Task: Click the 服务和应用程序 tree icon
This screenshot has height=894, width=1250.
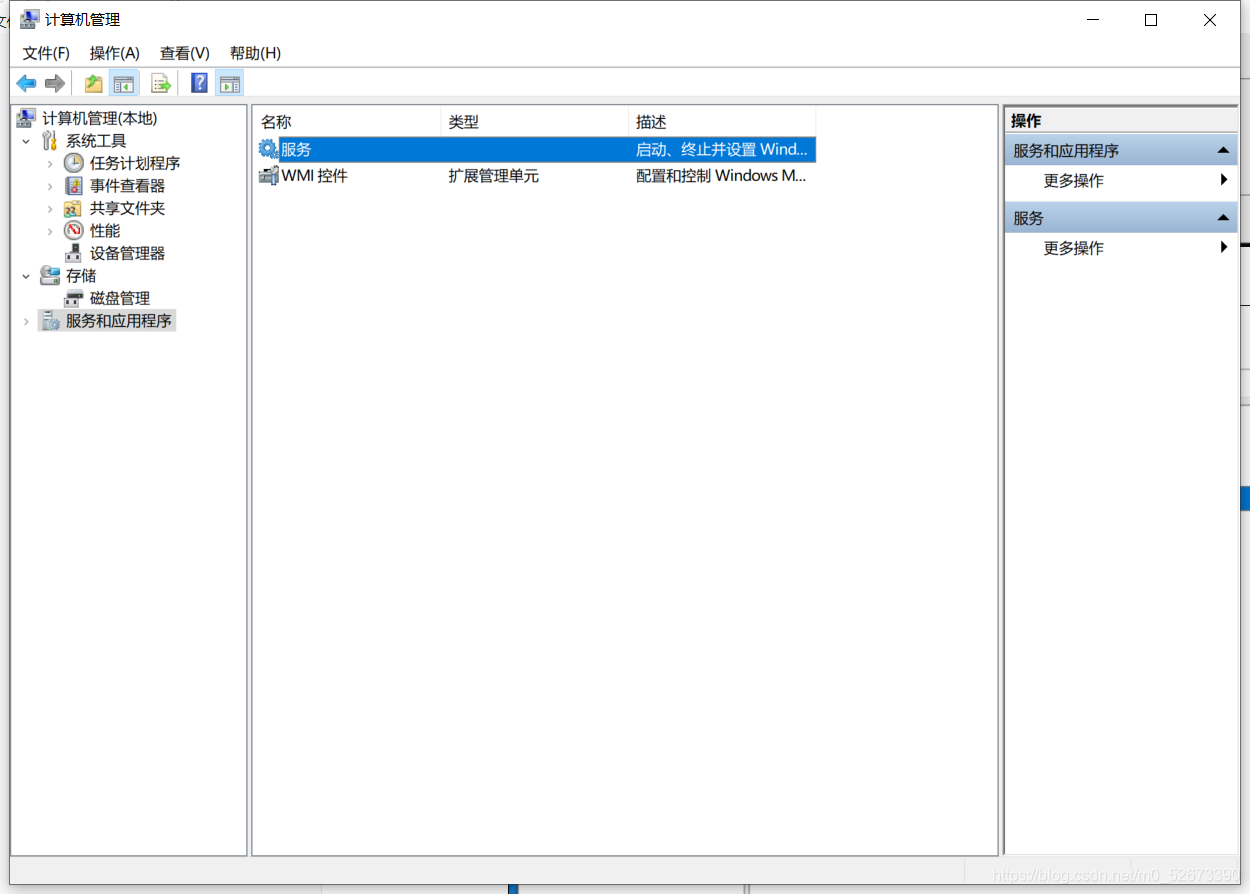Action: pyautogui.click(x=50, y=320)
